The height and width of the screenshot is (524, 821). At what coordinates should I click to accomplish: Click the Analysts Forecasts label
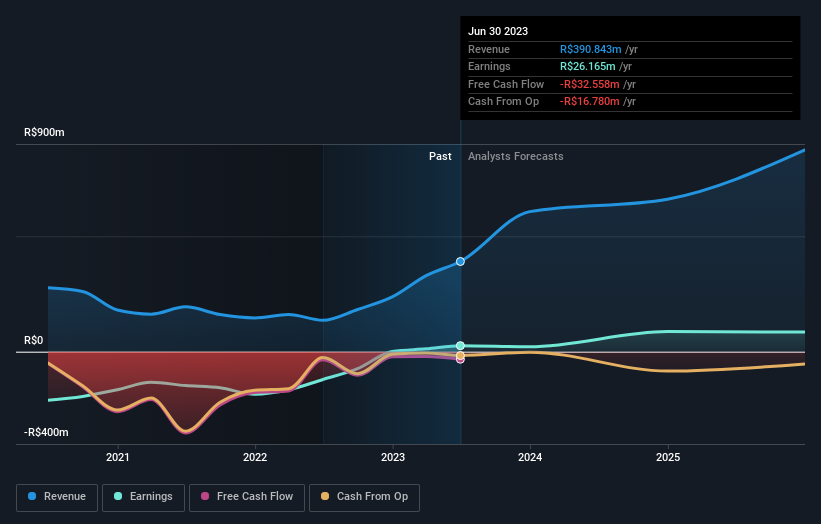click(516, 156)
